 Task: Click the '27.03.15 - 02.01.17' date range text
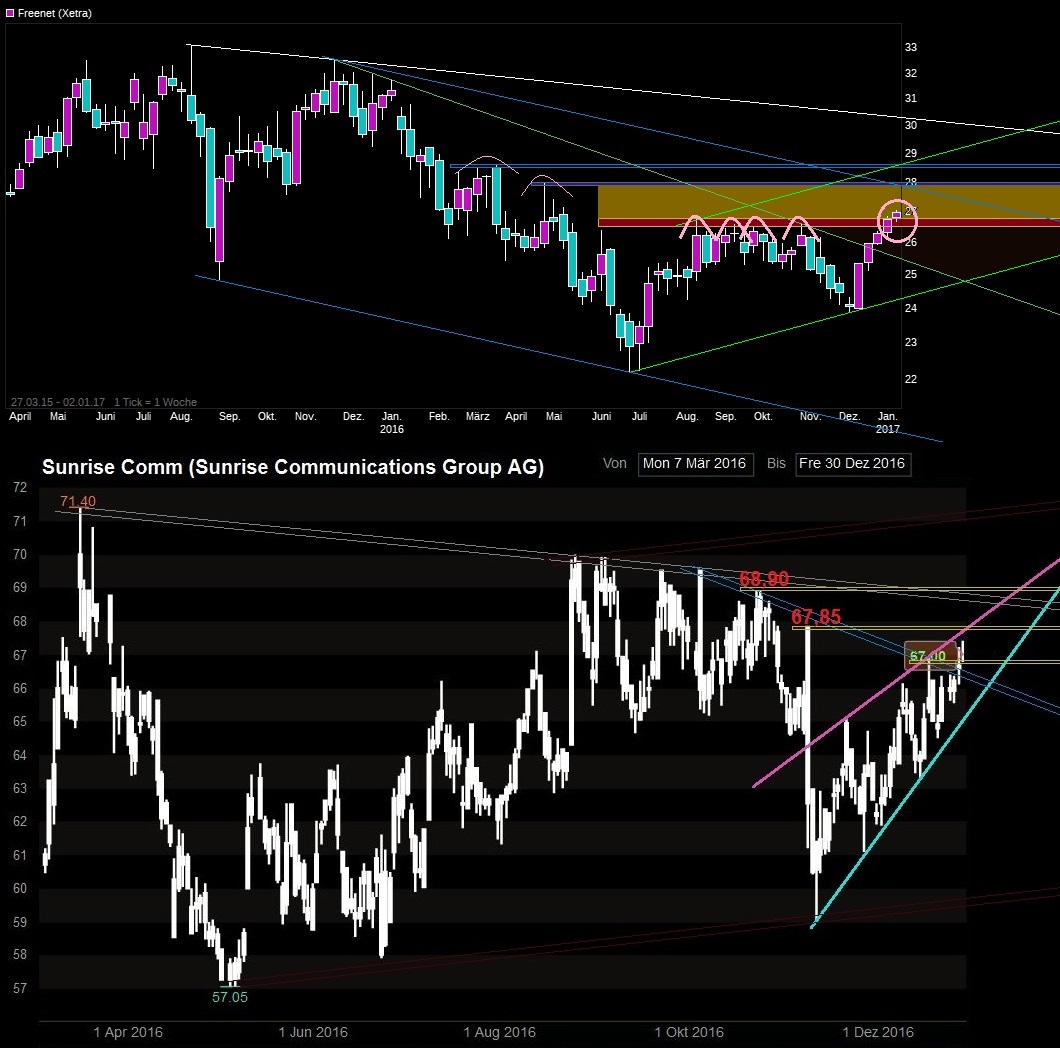click(x=57, y=402)
